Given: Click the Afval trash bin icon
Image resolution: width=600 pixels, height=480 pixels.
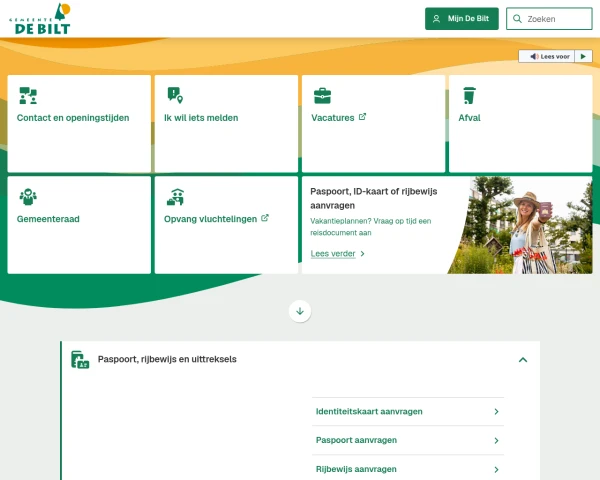Looking at the screenshot, I should [469, 95].
